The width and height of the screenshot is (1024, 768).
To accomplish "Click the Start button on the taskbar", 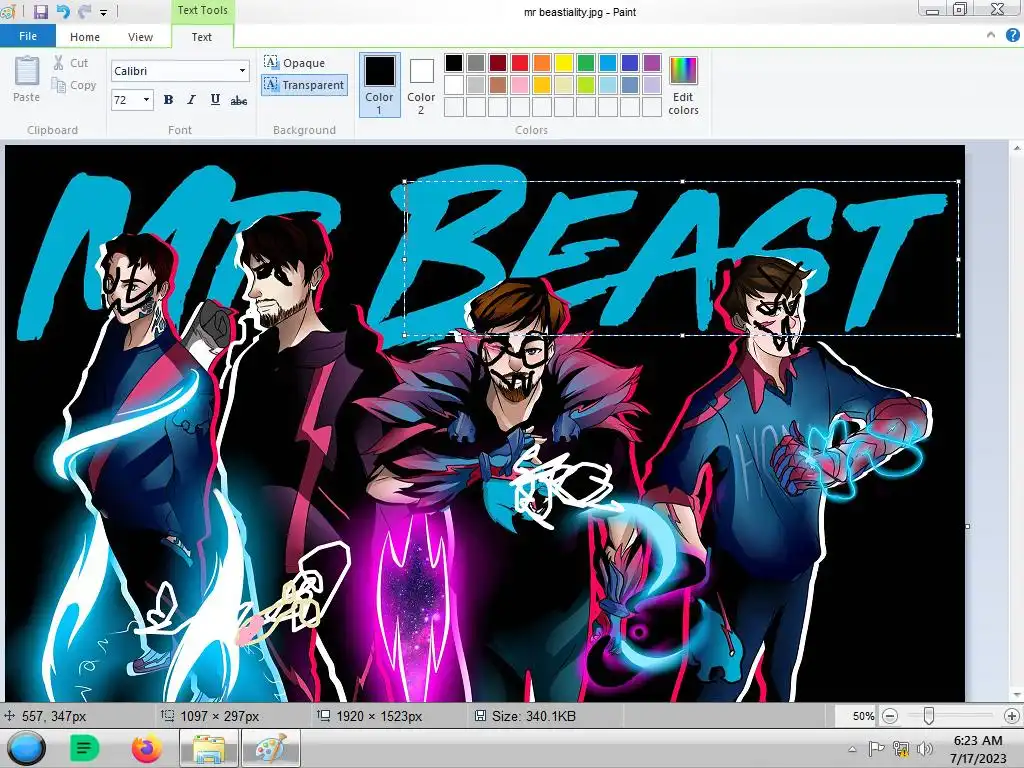I will [x=25, y=748].
